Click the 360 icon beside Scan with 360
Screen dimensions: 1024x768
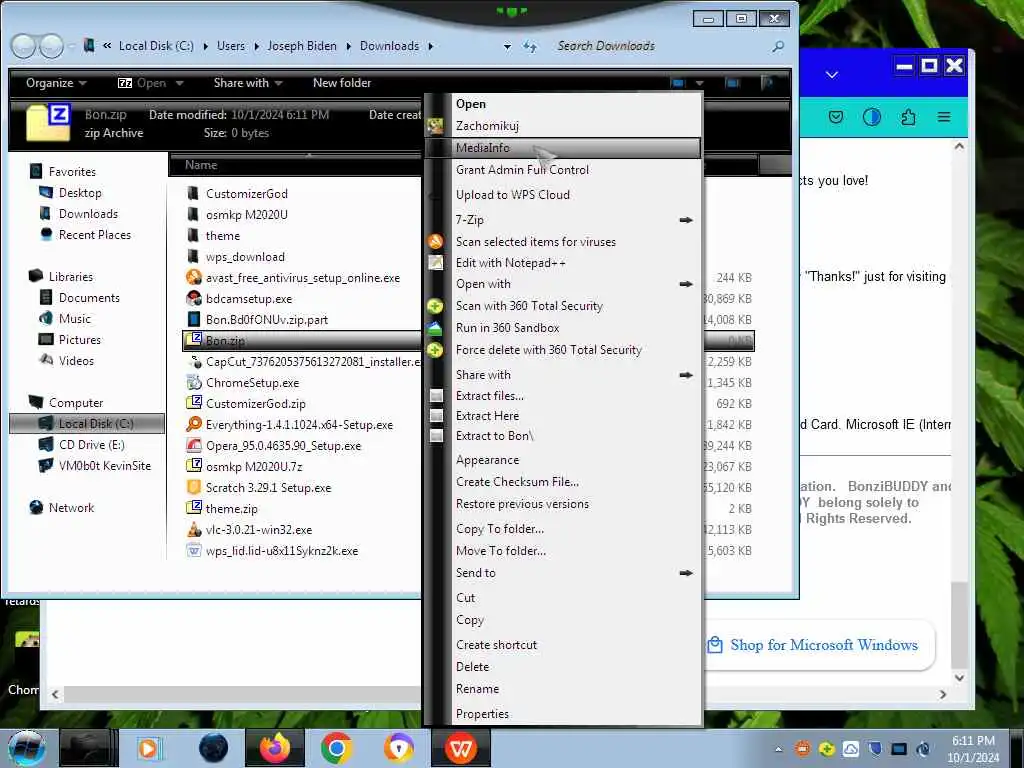(435, 306)
